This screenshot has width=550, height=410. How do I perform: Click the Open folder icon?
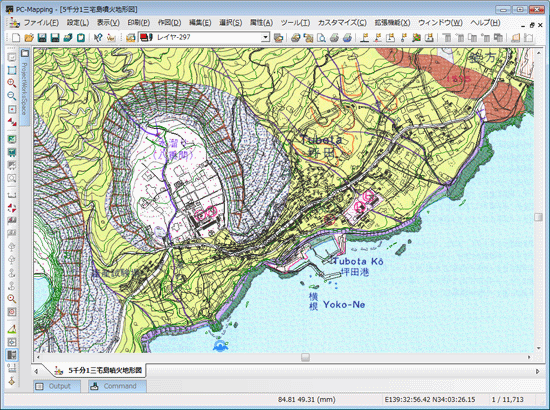click(x=29, y=38)
